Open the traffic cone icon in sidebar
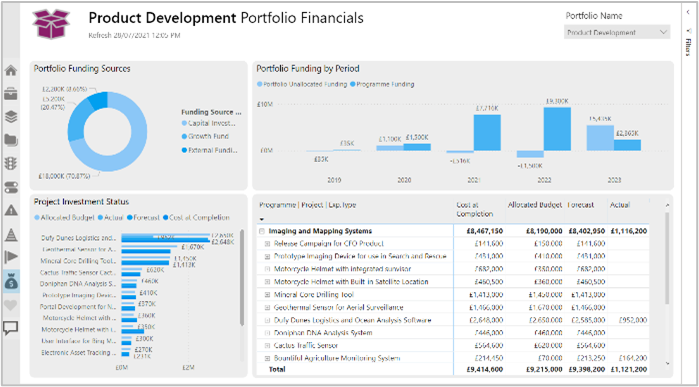Image resolution: width=699 pixels, height=387 pixels. pos(11,234)
